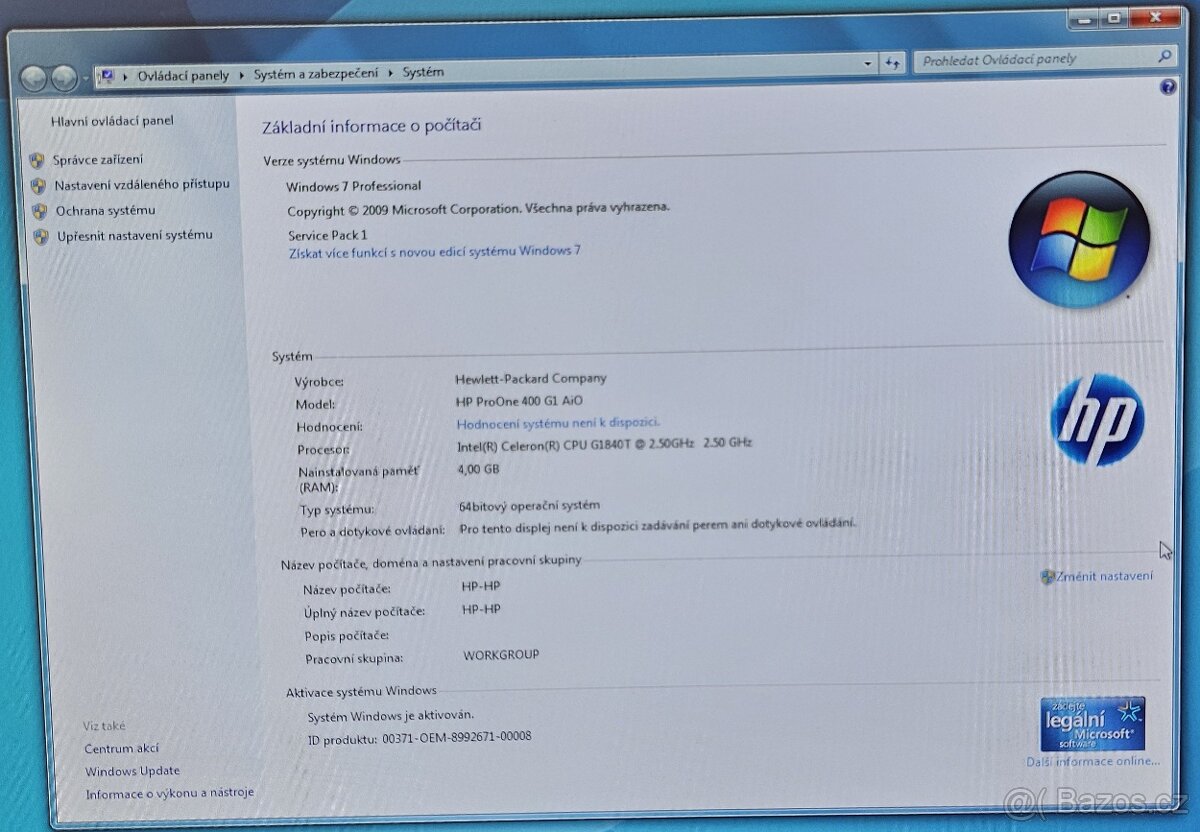Click Hewlett-Packard Company manufacturer value
Screen dimensions: 1200x832
(531, 379)
